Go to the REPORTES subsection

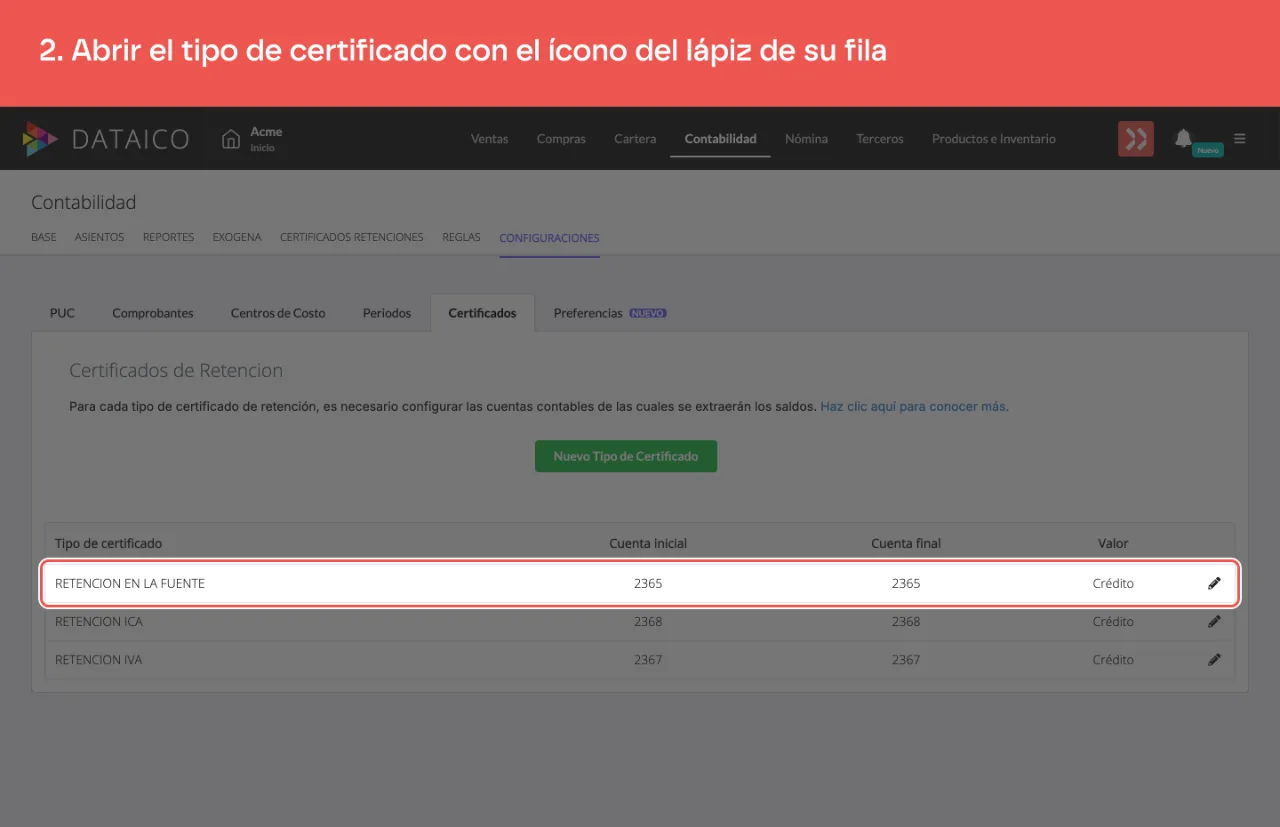click(169, 238)
